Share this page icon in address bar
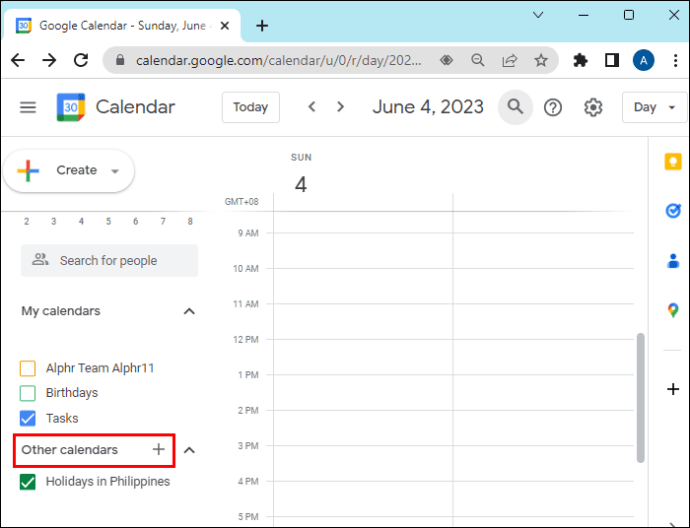690x528 pixels. (509, 60)
